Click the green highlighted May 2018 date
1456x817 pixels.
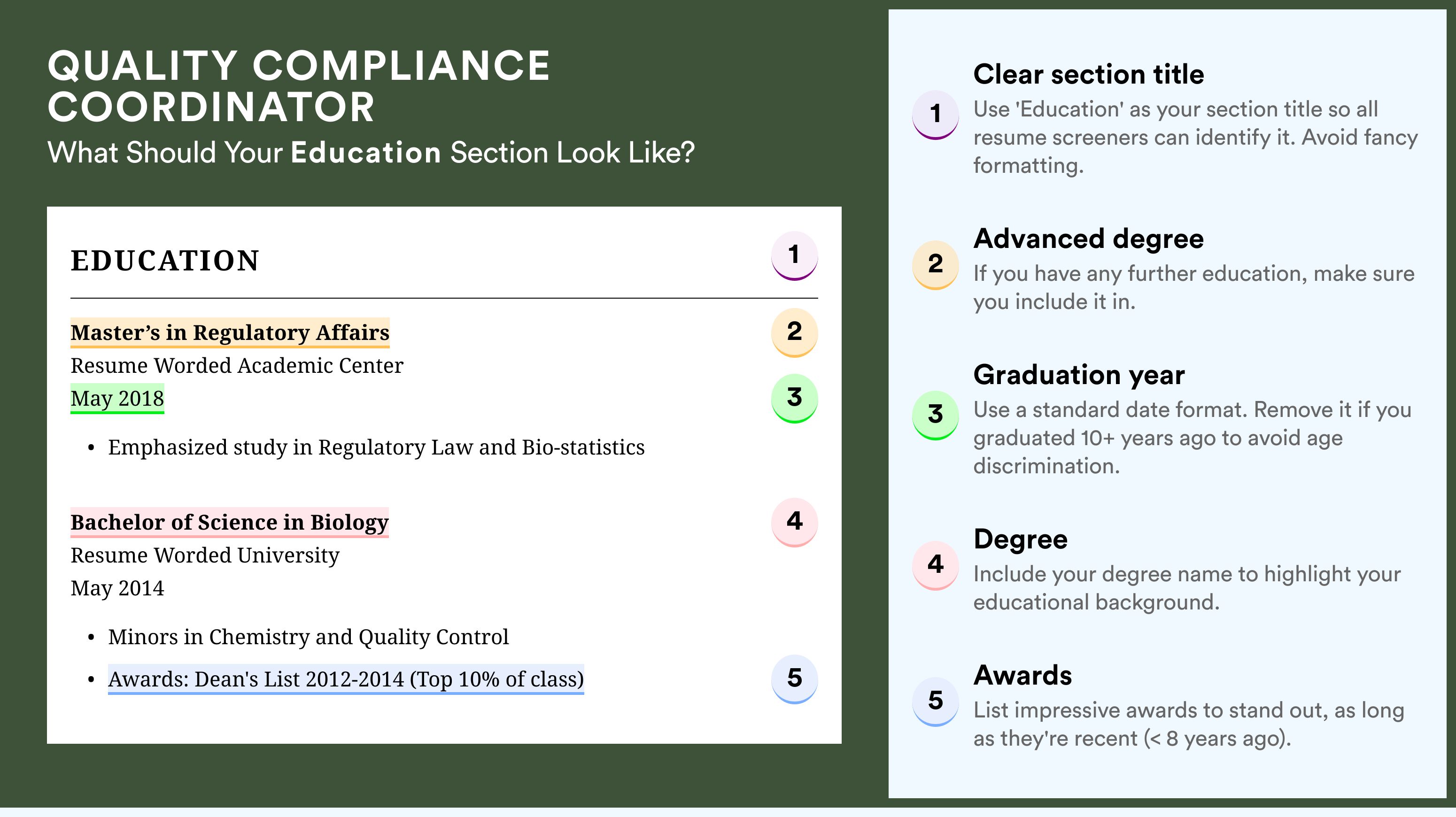(x=117, y=399)
